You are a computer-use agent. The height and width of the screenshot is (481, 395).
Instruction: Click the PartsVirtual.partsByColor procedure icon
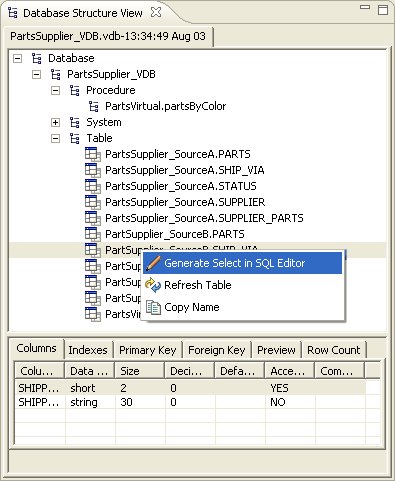(x=93, y=106)
